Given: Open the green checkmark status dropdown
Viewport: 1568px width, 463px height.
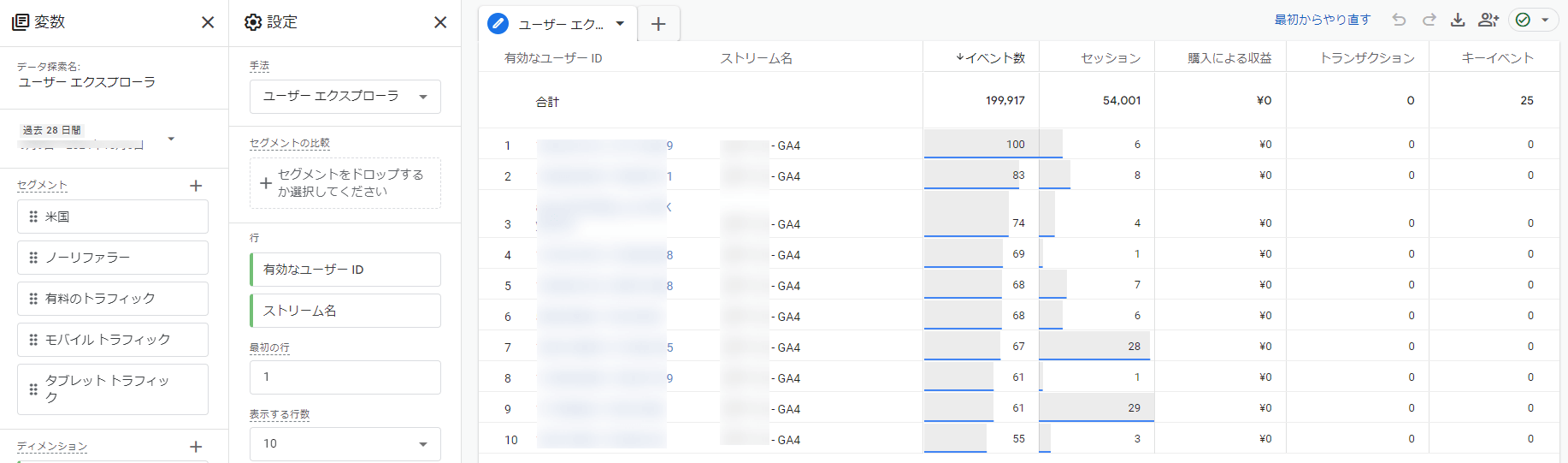Looking at the screenshot, I should pos(1533,20).
